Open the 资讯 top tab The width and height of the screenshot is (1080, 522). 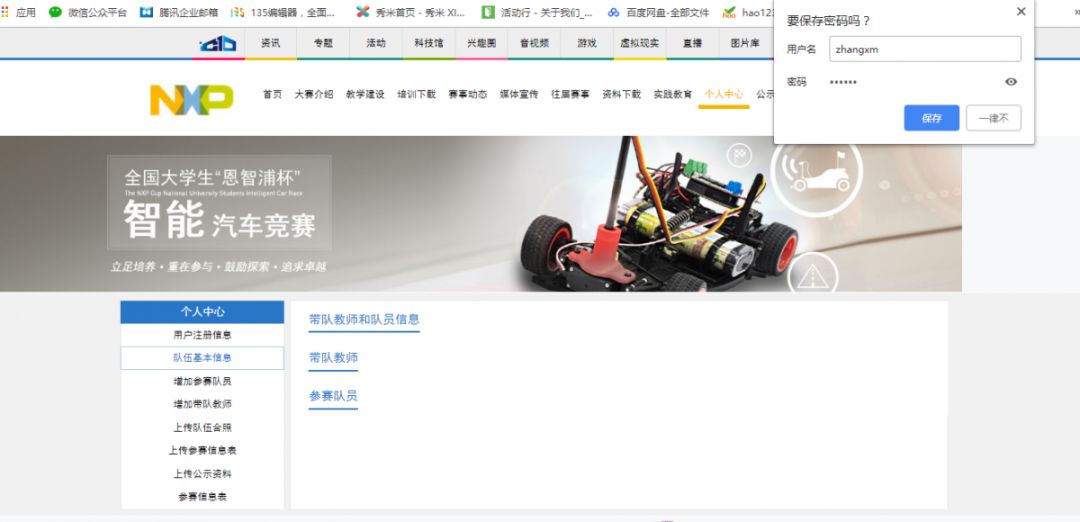point(271,43)
